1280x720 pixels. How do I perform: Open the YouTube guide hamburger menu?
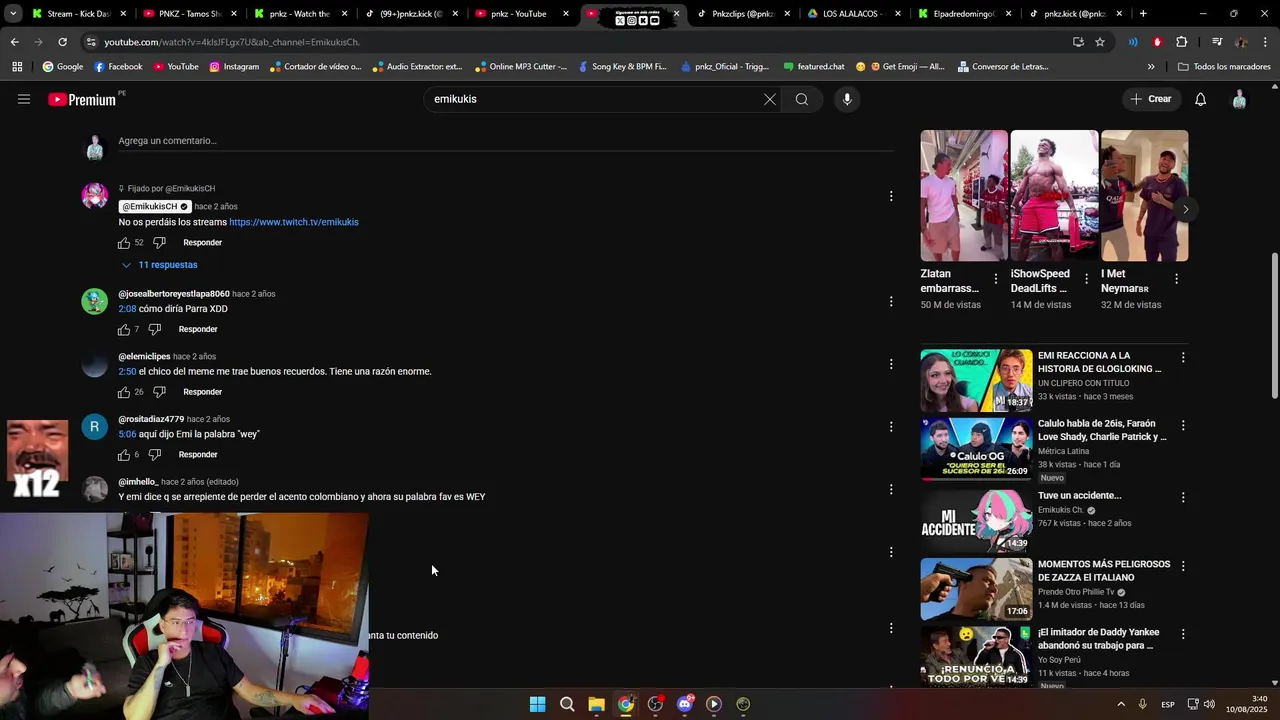24,99
